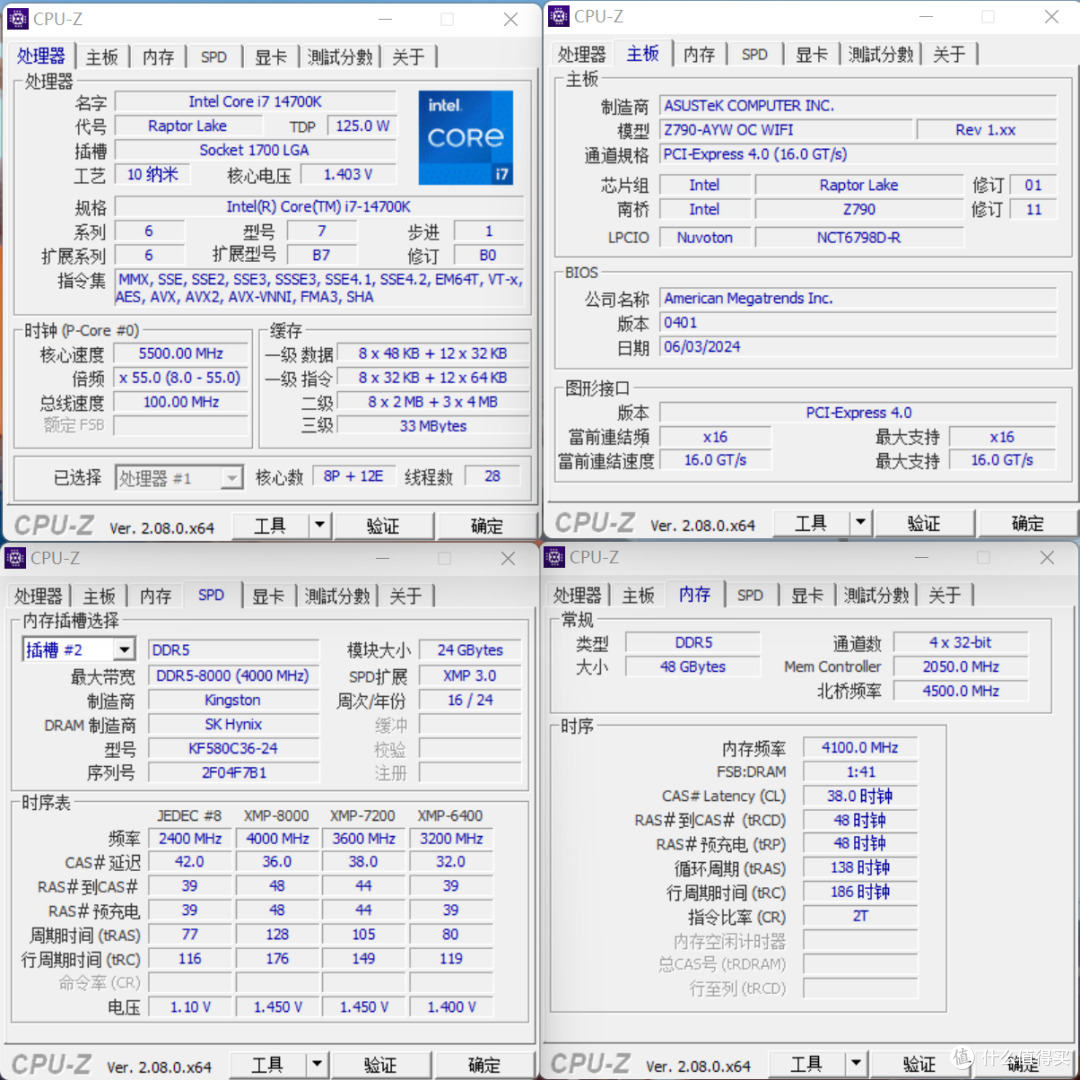Close the mainboard CPU-Z window
Viewport: 1080px width, 1080px height.
(x=1051, y=17)
